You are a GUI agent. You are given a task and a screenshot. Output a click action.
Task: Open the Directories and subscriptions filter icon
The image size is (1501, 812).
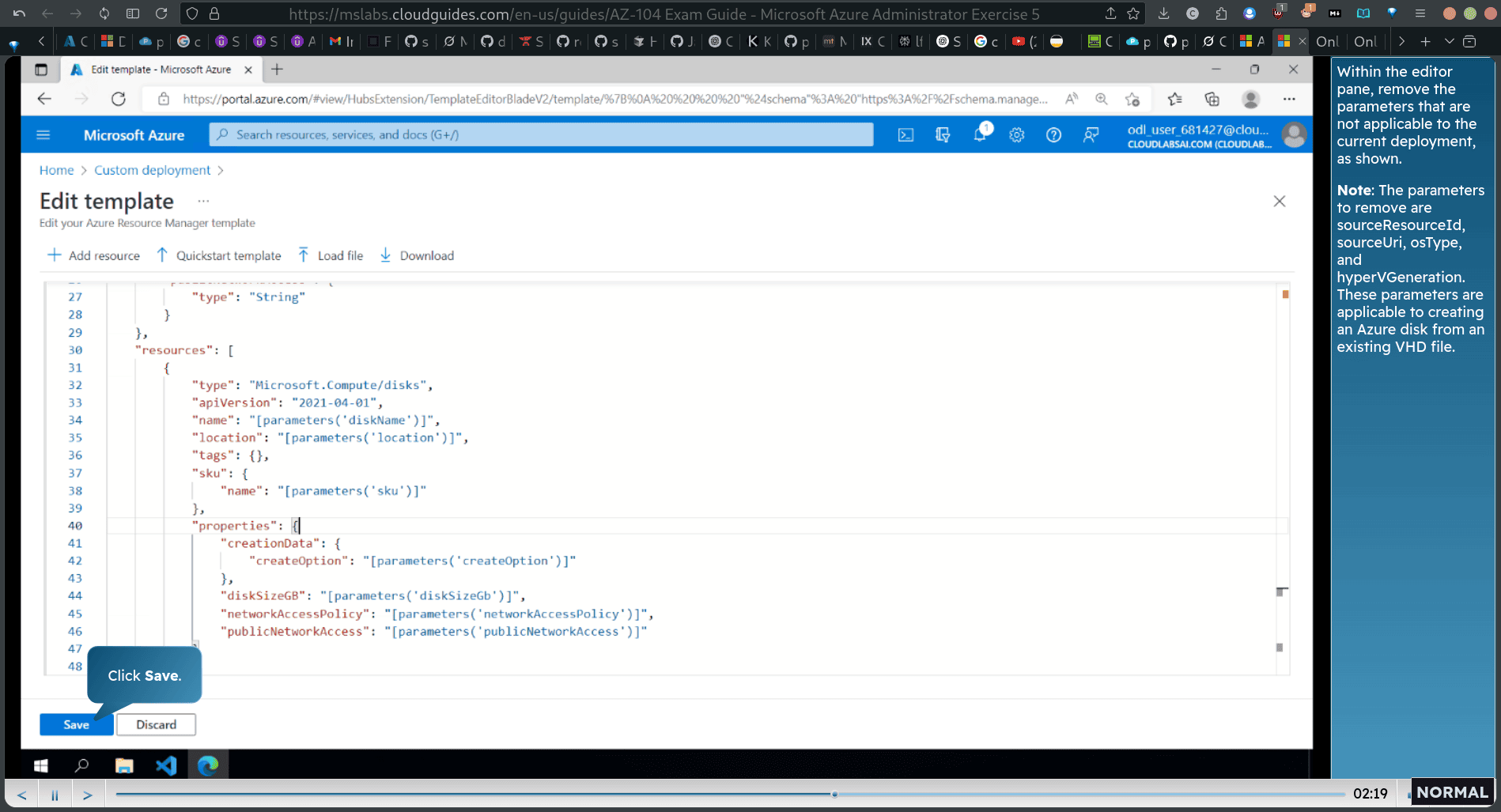tap(943, 135)
